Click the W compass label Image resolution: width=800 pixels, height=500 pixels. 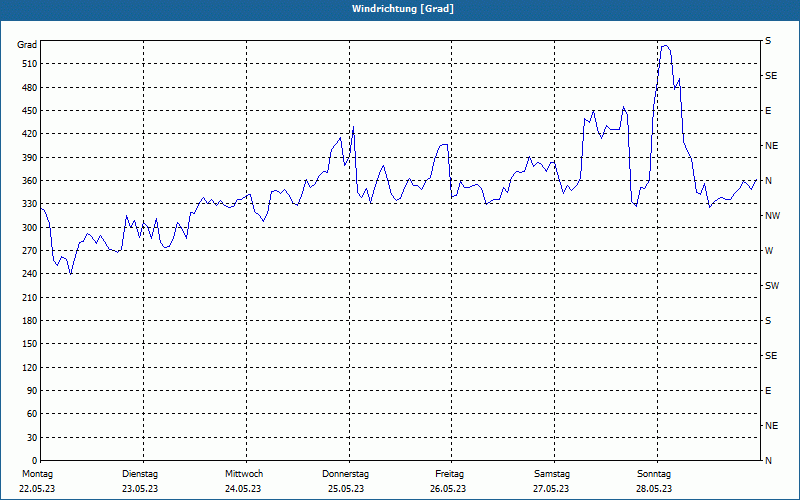[769, 251]
